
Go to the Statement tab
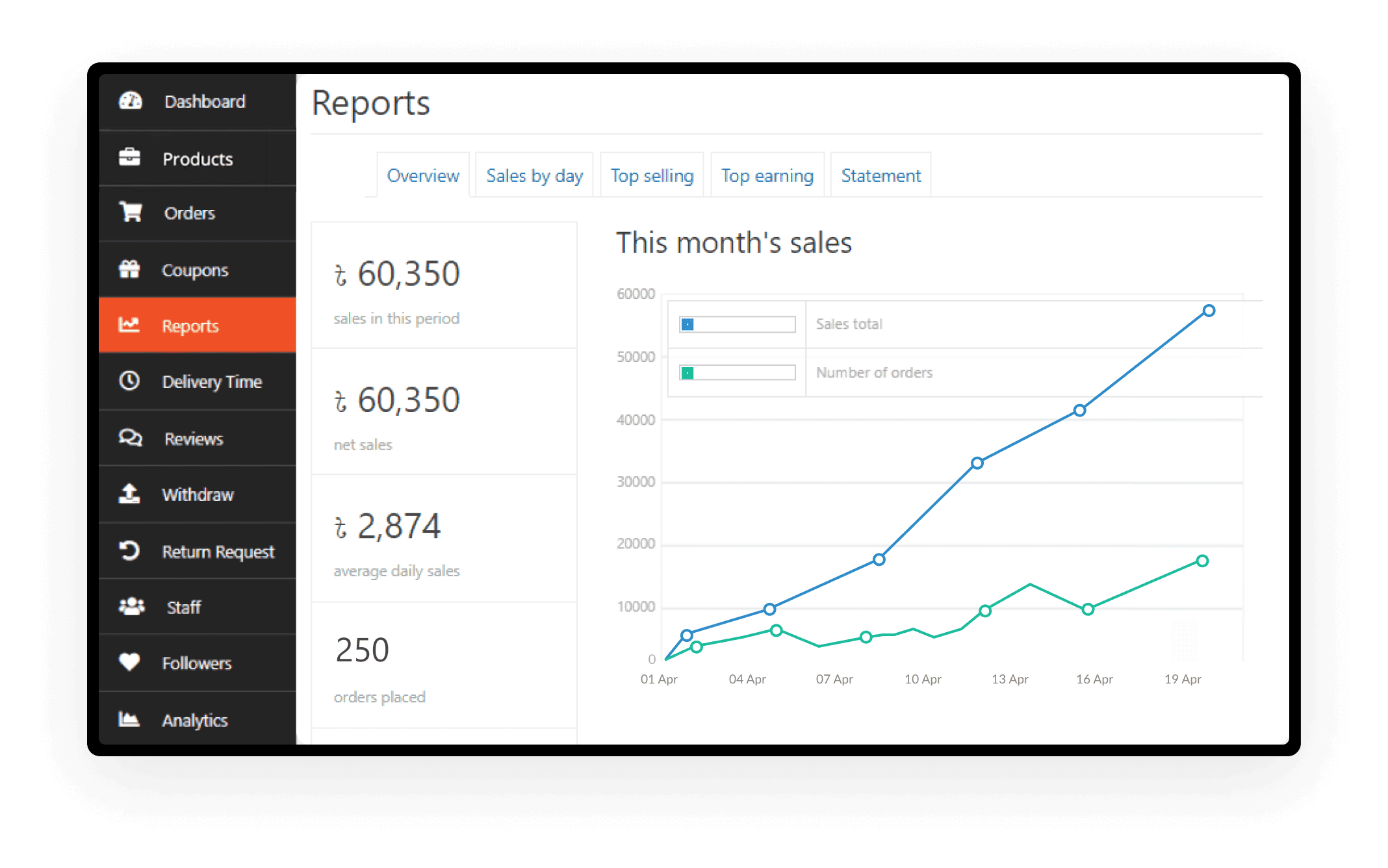[x=880, y=175]
